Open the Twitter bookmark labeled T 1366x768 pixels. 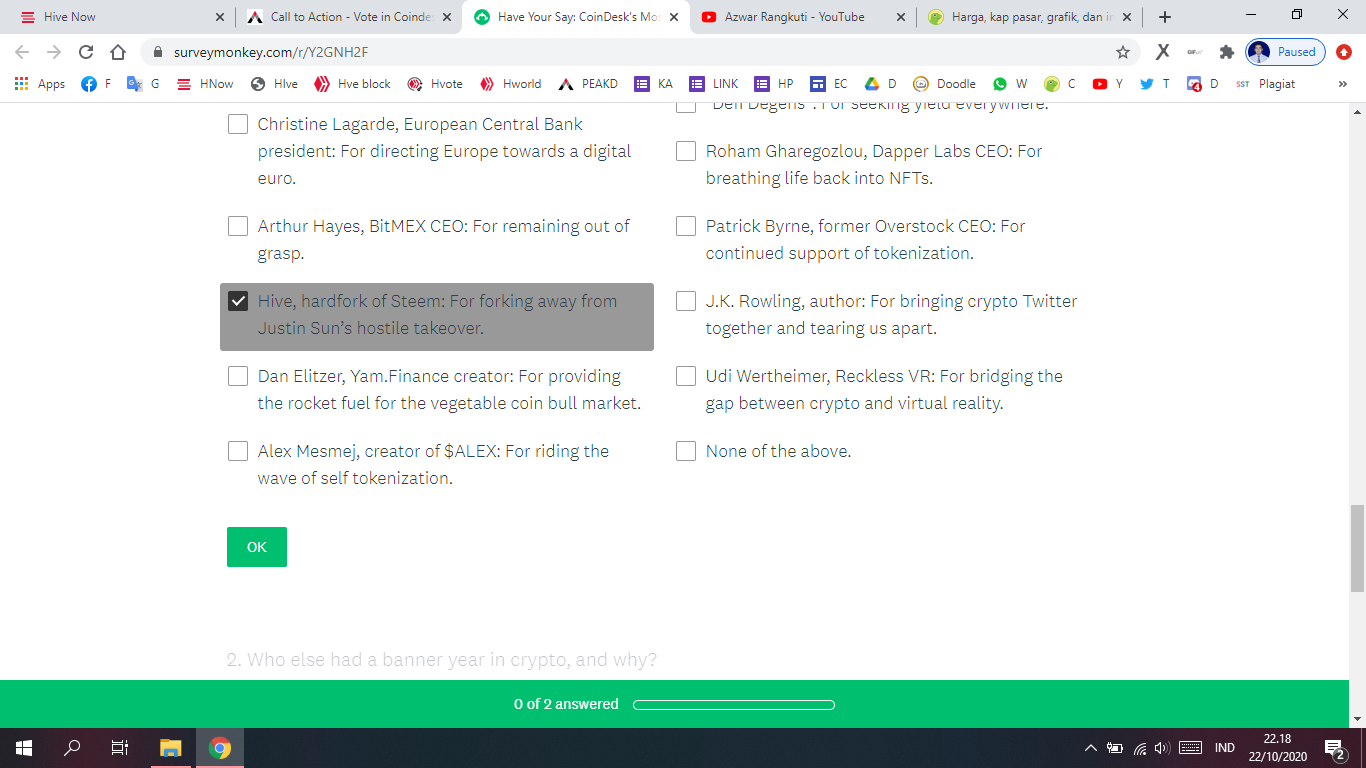[1155, 84]
